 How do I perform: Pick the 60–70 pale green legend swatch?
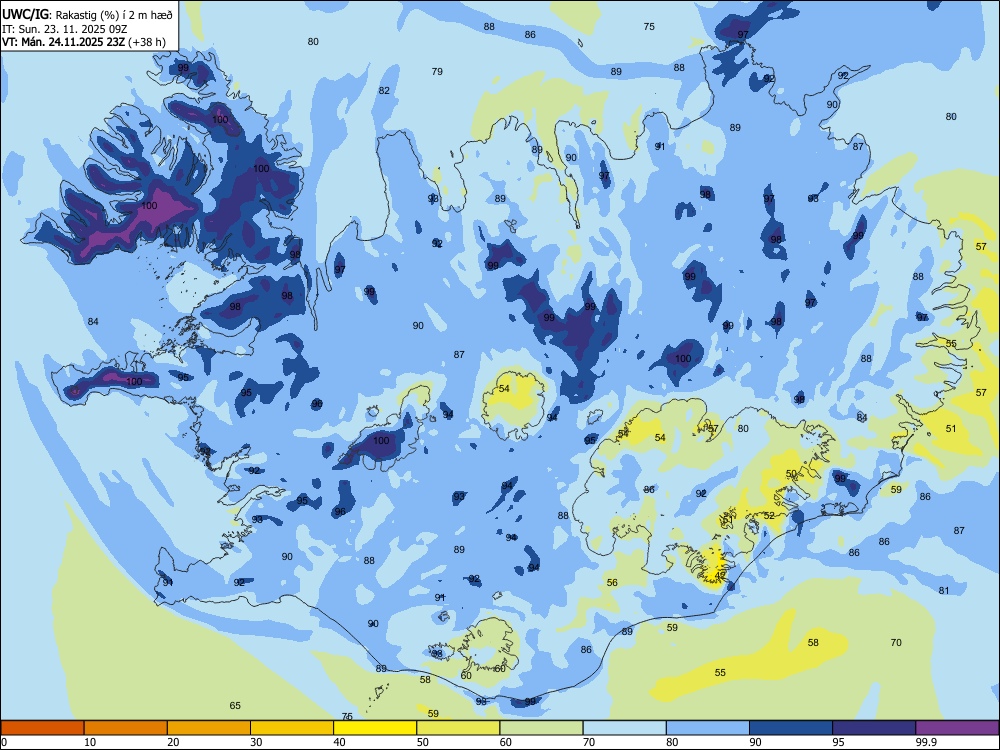pyautogui.click(x=541, y=728)
